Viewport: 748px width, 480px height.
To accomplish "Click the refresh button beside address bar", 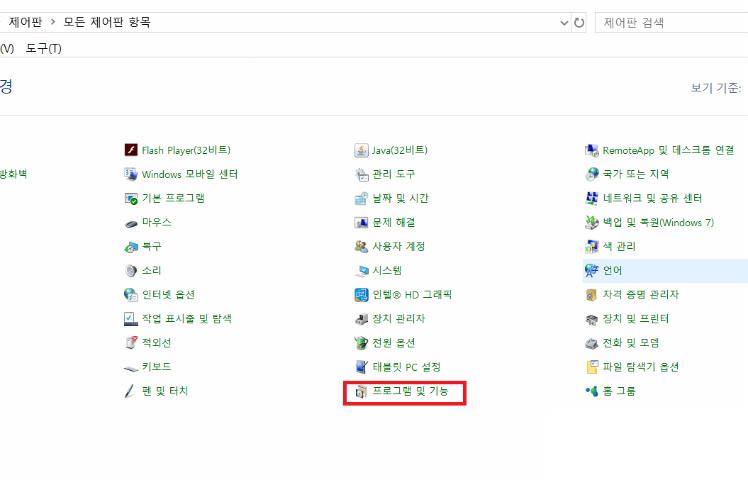I will click(x=579, y=22).
